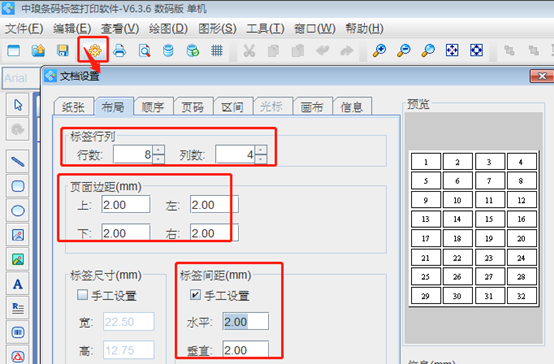
Task: Click the right margin 右 field
Action: tap(214, 233)
